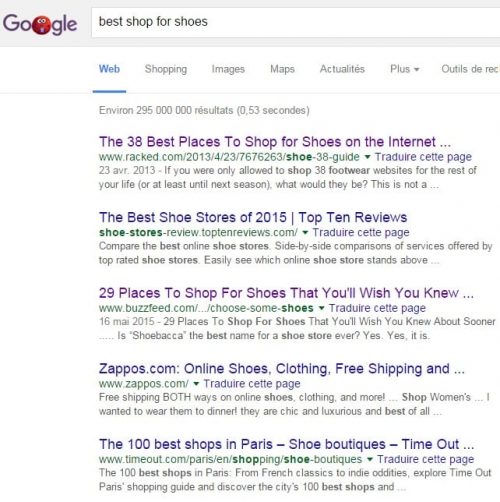Open The Best Shoe Stores of 2015 result
The image size is (500, 502).
tap(253, 217)
